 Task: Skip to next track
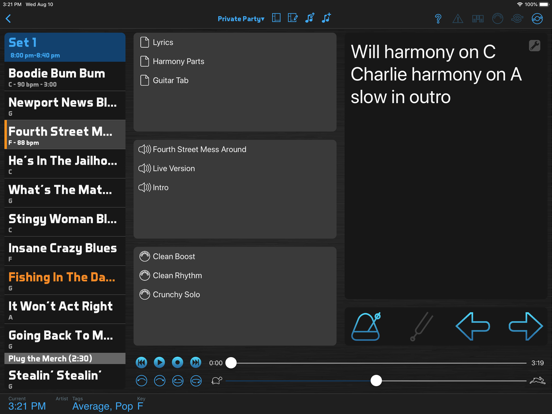196,362
